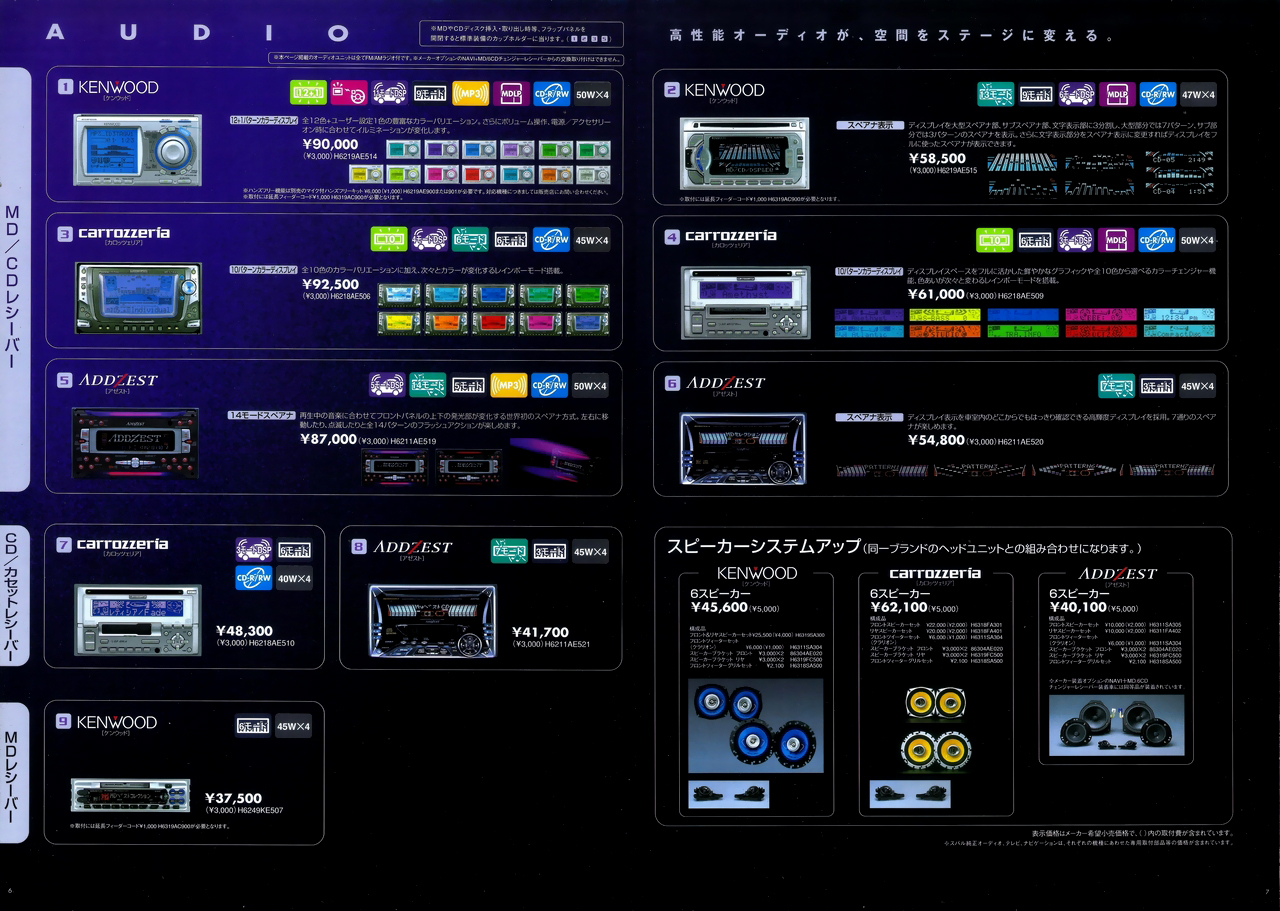Click the 47W×4 power badge on item 2
Image resolution: width=1280 pixels, height=911 pixels.
click(1198, 95)
